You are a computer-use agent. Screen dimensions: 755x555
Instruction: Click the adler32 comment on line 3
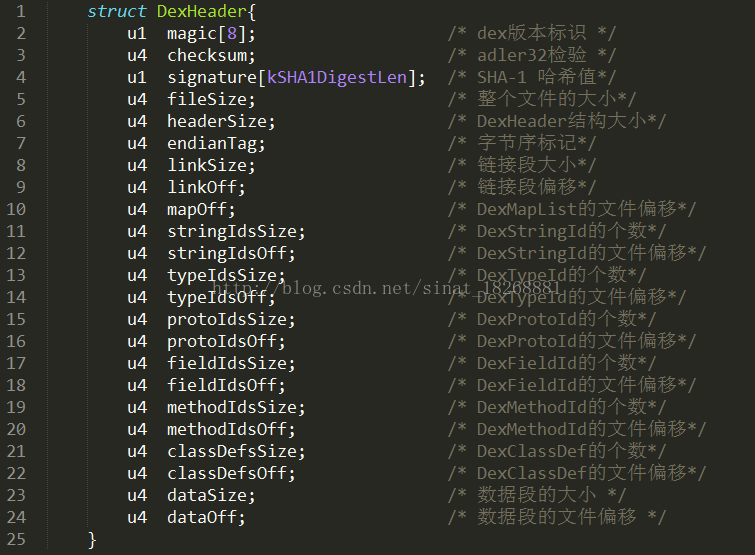pos(532,55)
